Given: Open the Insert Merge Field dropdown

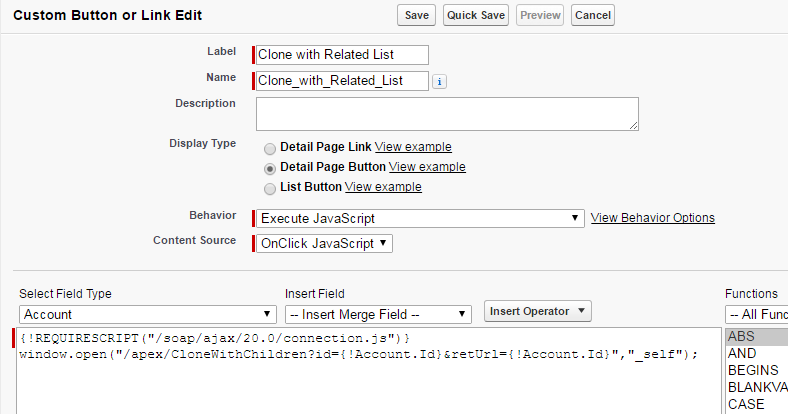Looking at the screenshot, I should 378,314.
